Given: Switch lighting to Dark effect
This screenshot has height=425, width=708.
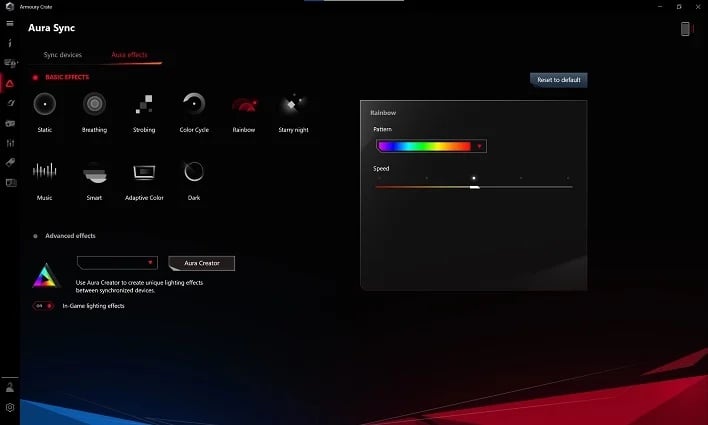Looking at the screenshot, I should (194, 172).
